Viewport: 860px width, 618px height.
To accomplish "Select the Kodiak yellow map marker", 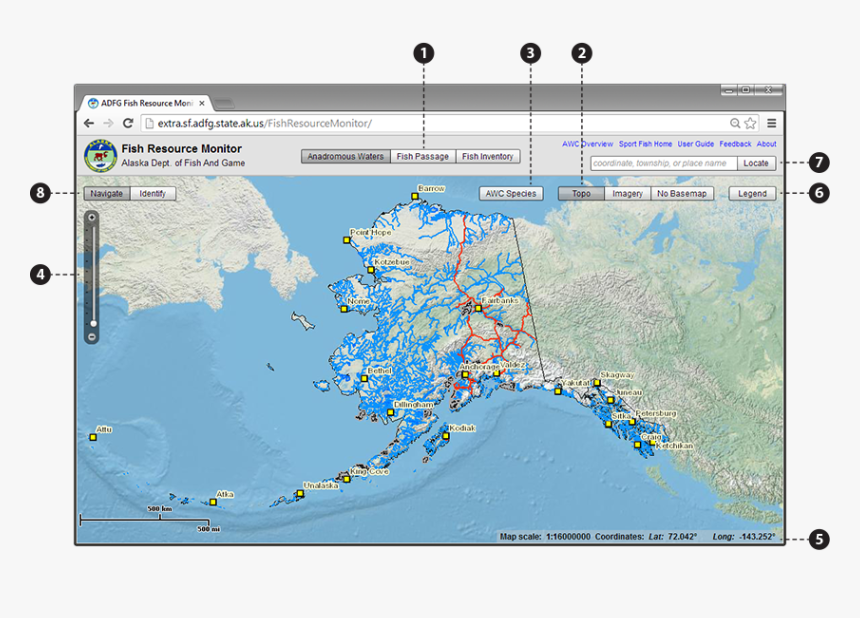I will point(446,435).
